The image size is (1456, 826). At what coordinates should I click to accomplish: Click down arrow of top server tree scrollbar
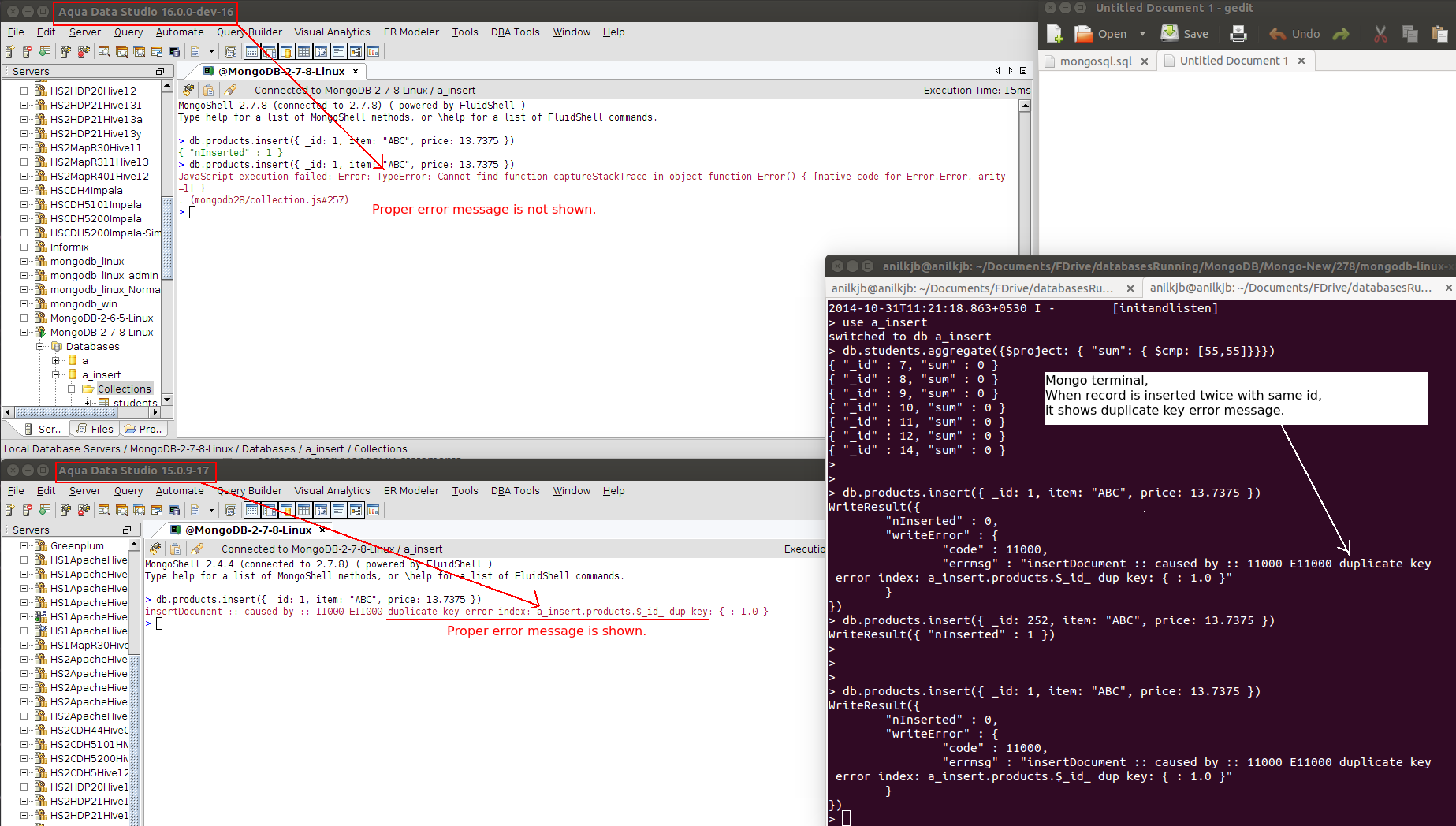[167, 400]
